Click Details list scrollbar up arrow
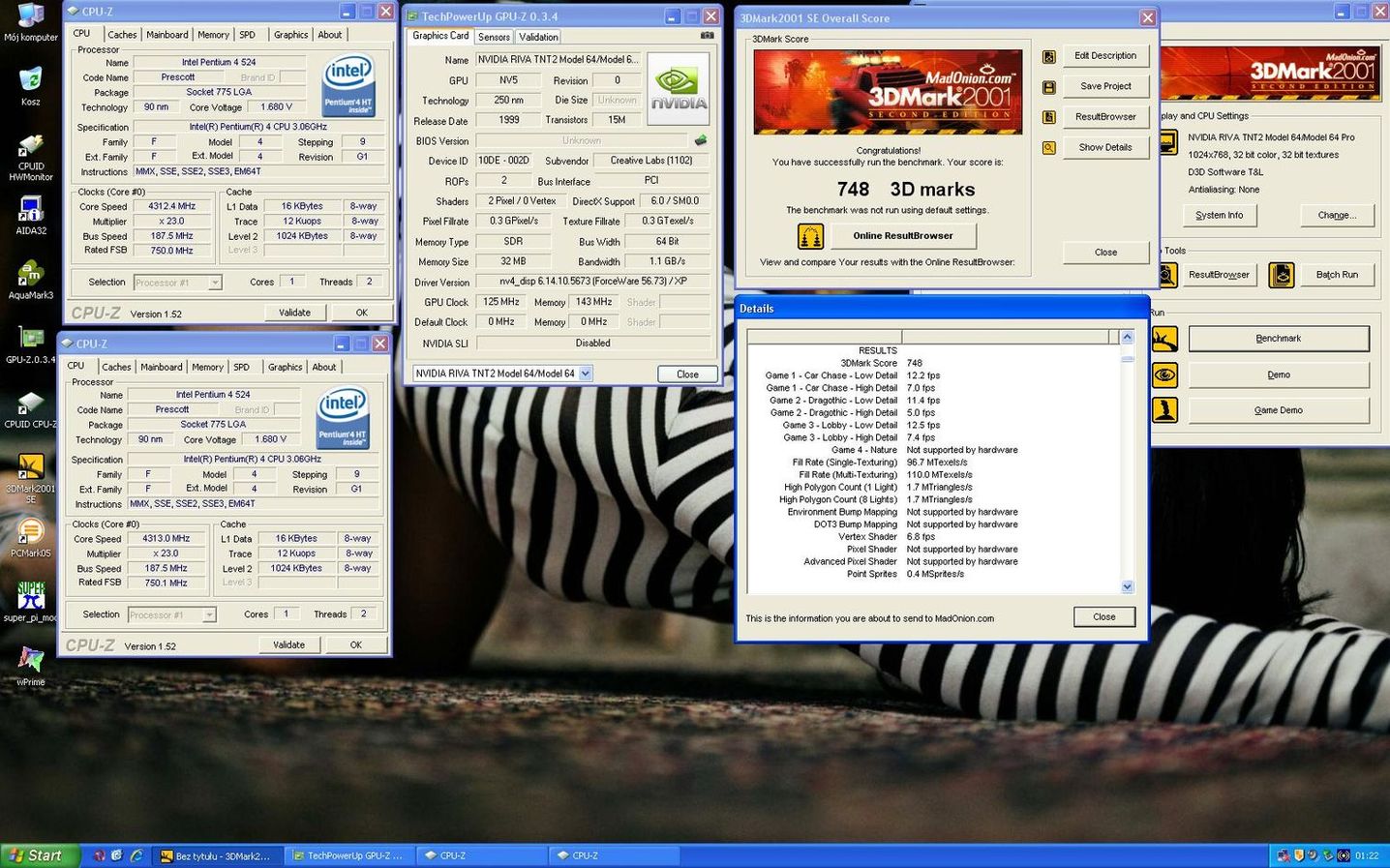The image size is (1390, 868). [1127, 337]
